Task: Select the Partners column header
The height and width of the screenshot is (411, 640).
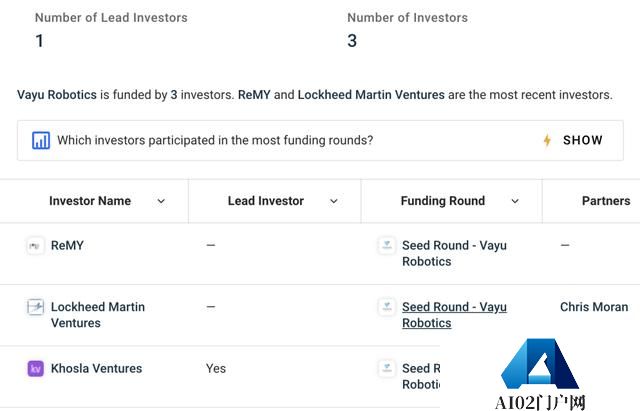Action: tap(606, 201)
